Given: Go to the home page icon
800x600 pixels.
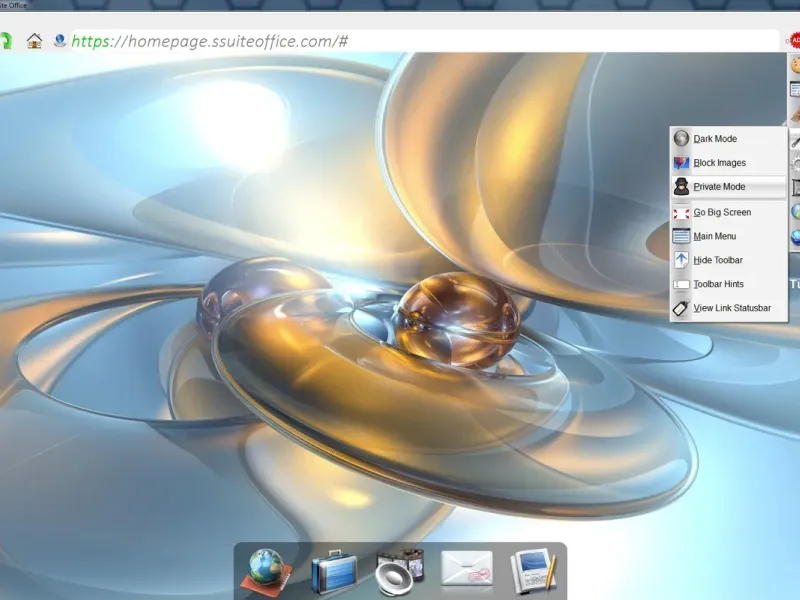Looking at the screenshot, I should click(x=35, y=41).
